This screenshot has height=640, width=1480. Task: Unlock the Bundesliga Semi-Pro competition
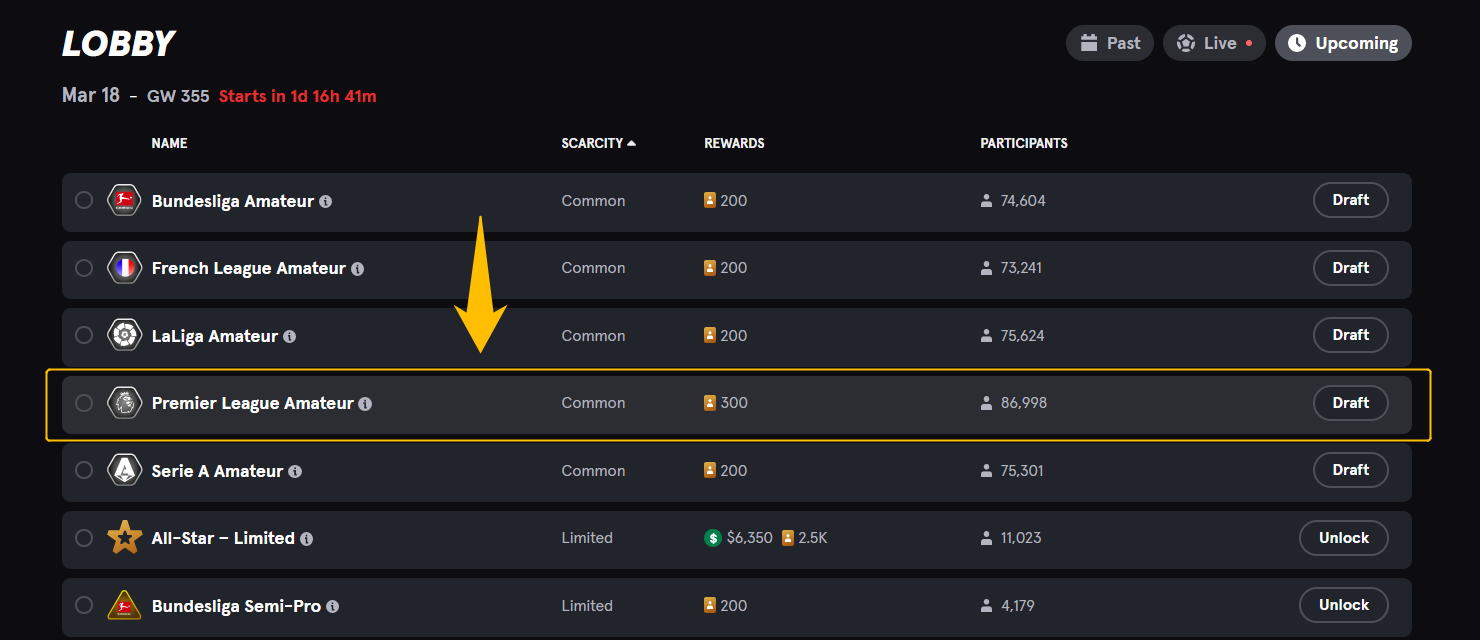tap(1343, 605)
